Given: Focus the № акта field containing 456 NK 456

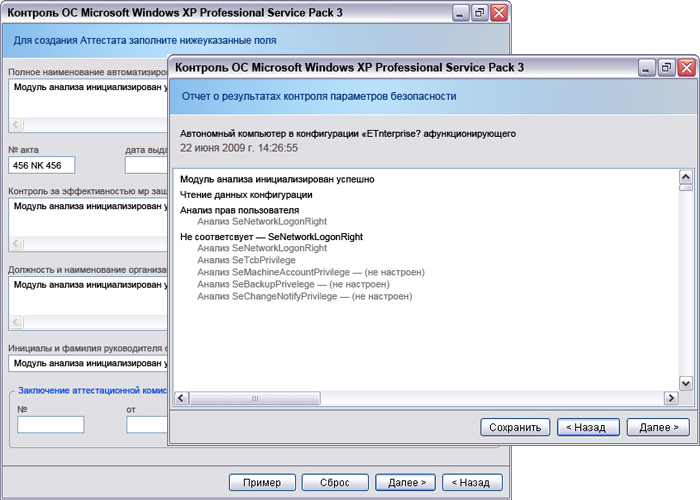Looking at the screenshot, I should [x=42, y=165].
